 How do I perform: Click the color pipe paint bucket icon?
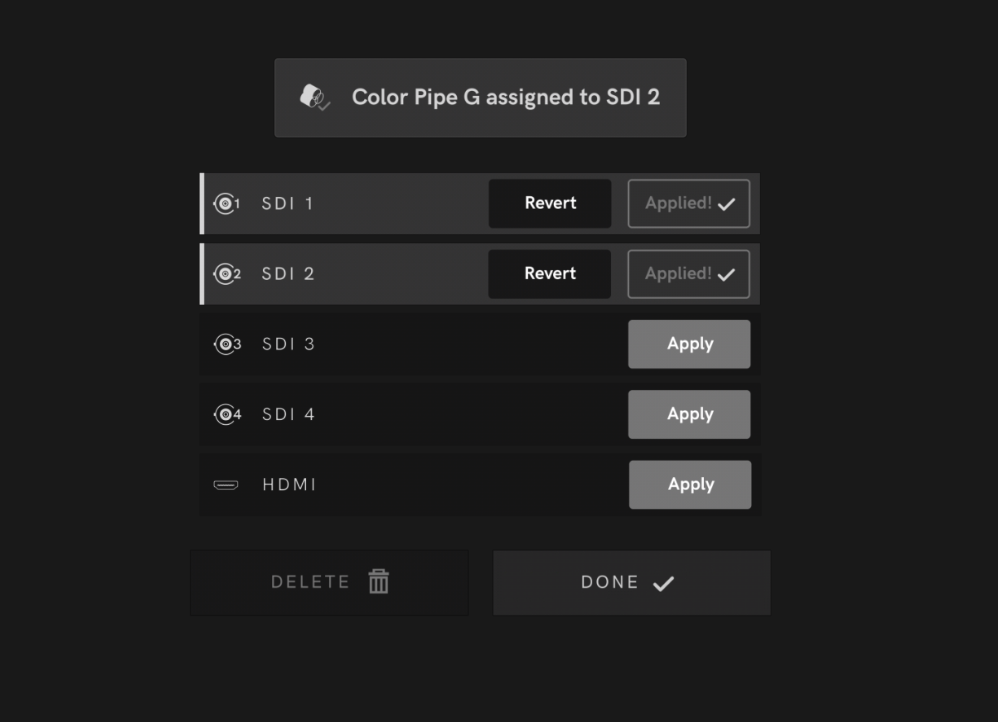pyautogui.click(x=315, y=97)
